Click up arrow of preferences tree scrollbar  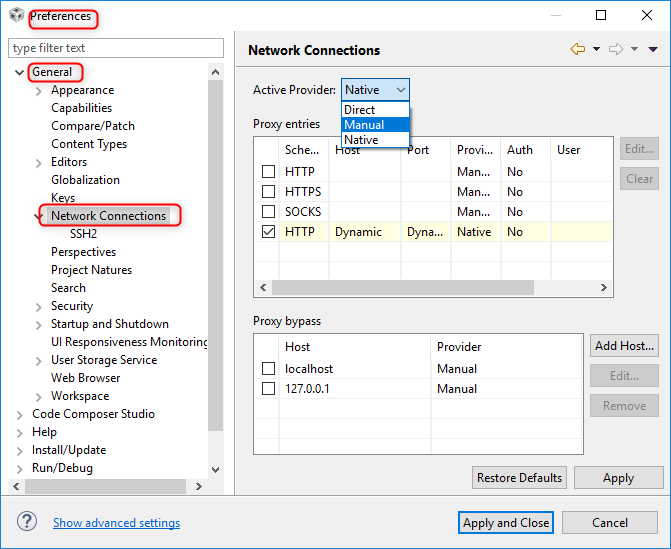coord(215,72)
